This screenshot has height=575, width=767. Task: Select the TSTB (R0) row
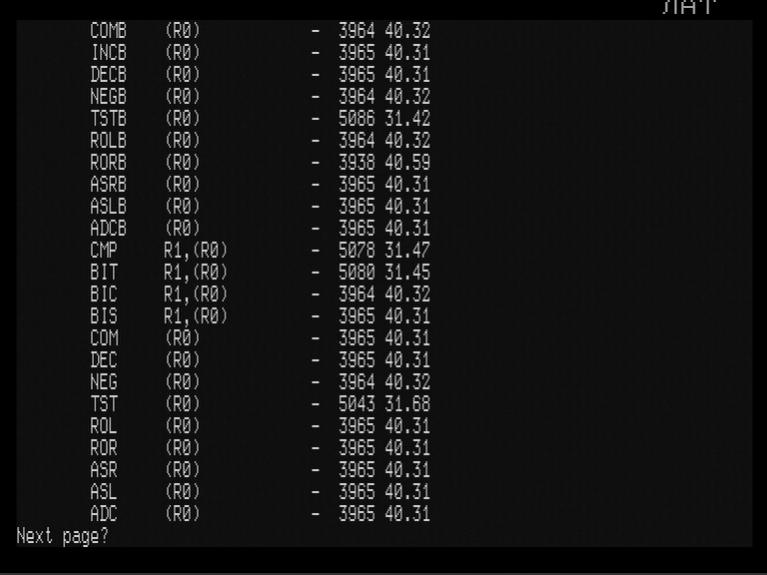tap(260, 118)
